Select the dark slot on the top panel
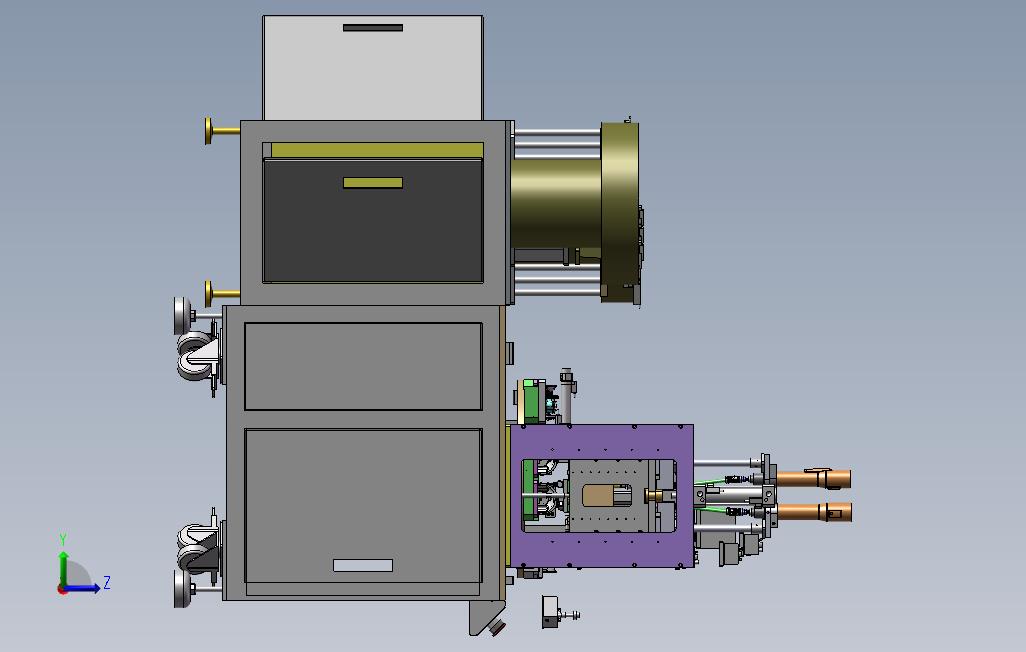Viewport: 1026px width, 652px height. (372, 27)
